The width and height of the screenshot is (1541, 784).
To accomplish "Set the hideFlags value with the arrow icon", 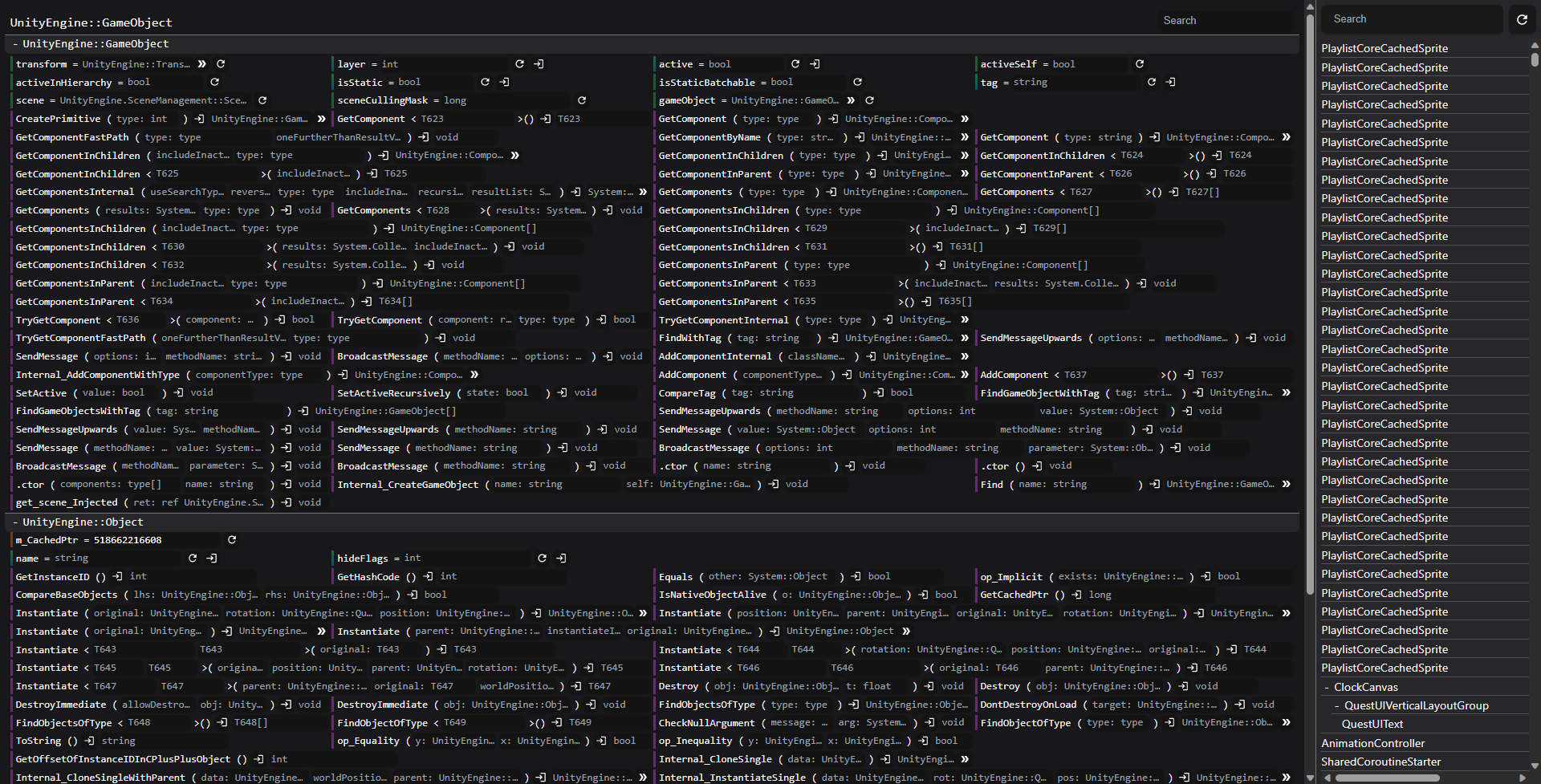I will pos(561,558).
